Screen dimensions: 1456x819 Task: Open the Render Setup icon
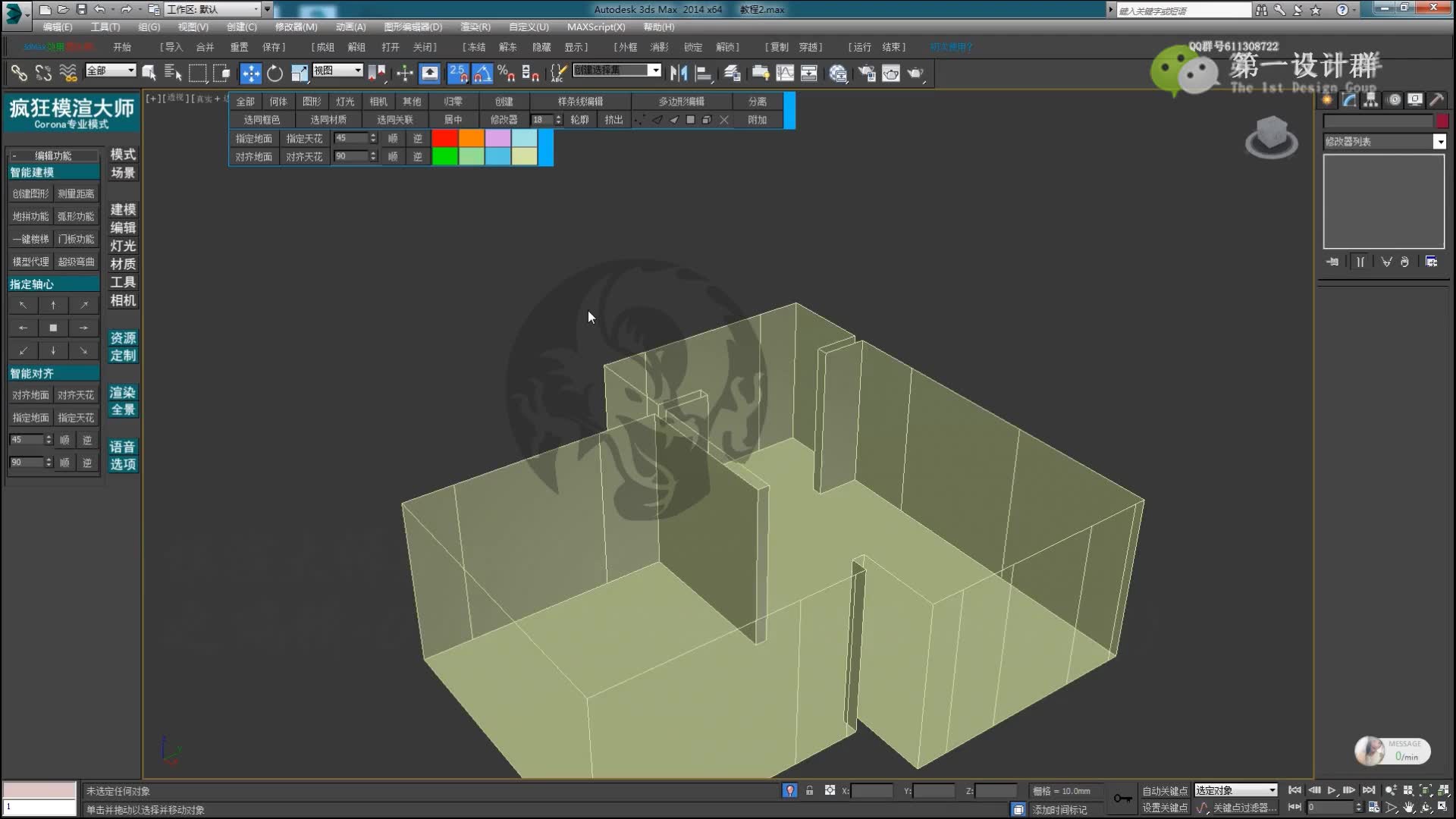[x=867, y=73]
